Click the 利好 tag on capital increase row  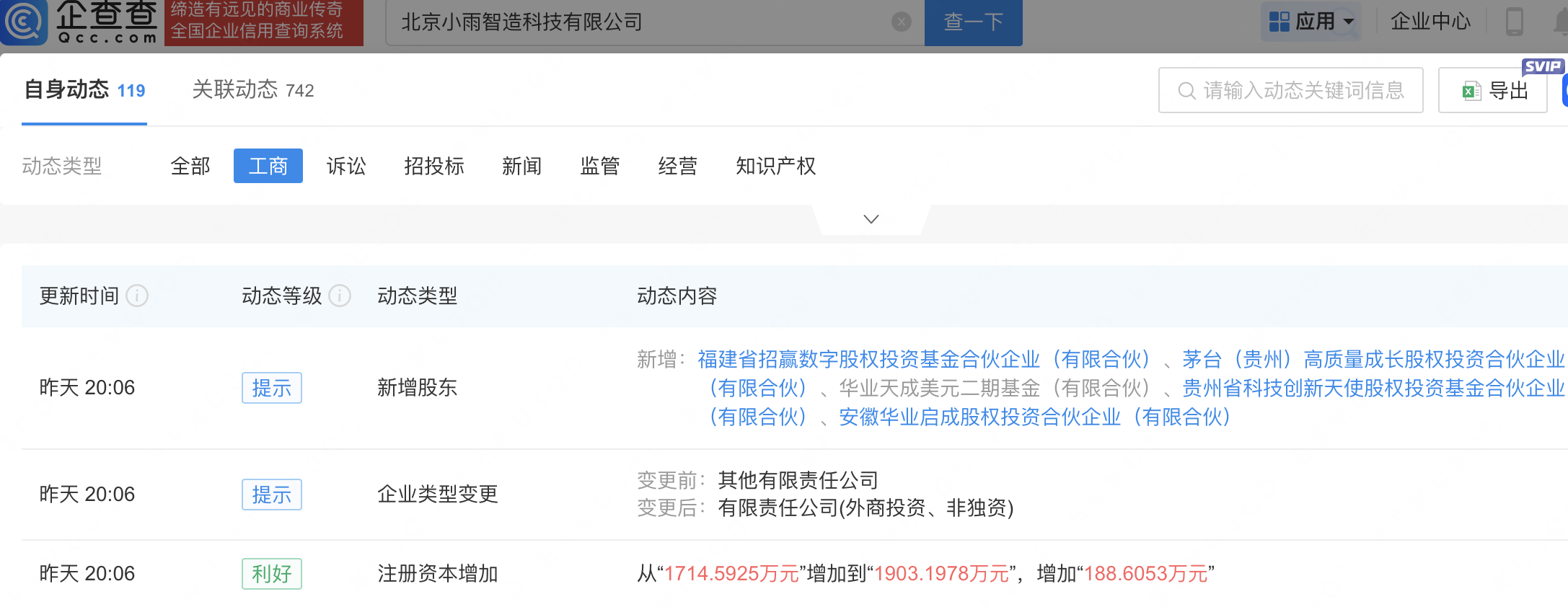click(271, 574)
